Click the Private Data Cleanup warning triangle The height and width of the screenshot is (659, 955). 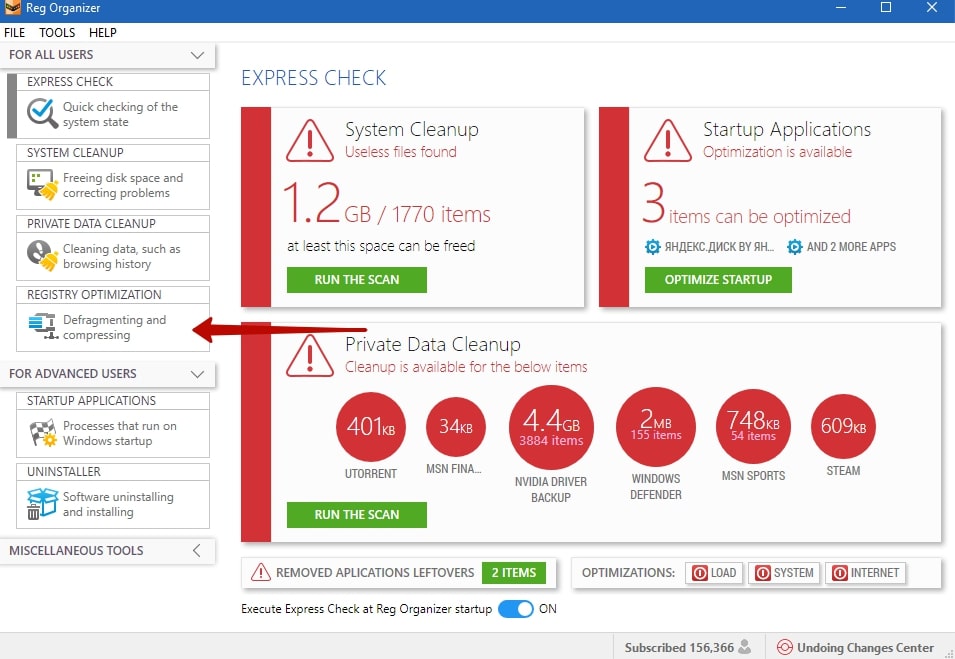(309, 356)
